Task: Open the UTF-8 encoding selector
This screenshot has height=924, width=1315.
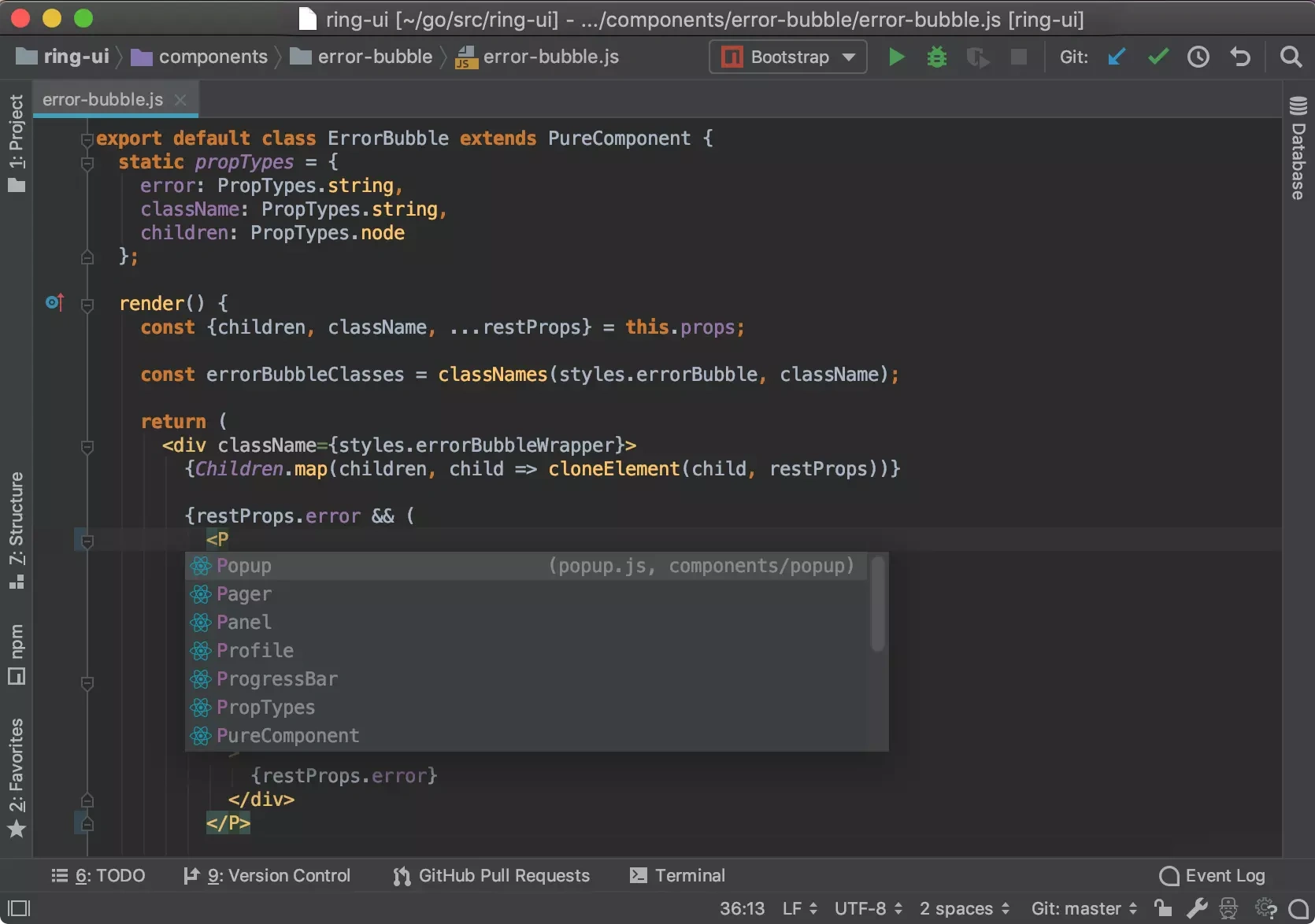Action: point(869,908)
